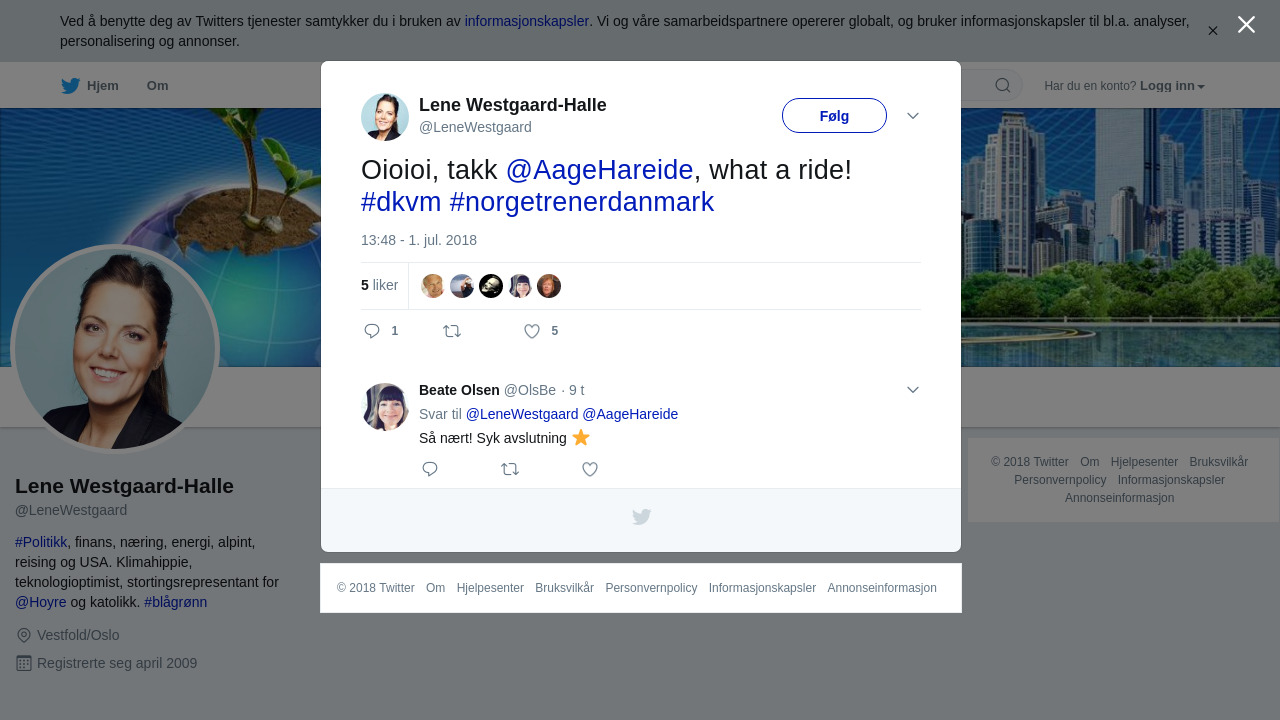Retweet Beate Olsen's reply icon
Image resolution: width=1280 pixels, height=720 pixels.
point(510,469)
